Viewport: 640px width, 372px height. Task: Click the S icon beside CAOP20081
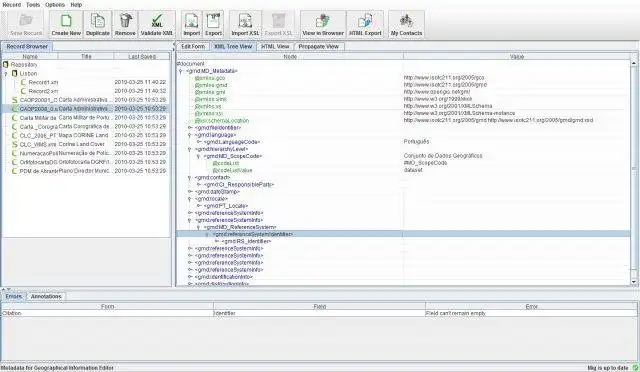[15, 100]
